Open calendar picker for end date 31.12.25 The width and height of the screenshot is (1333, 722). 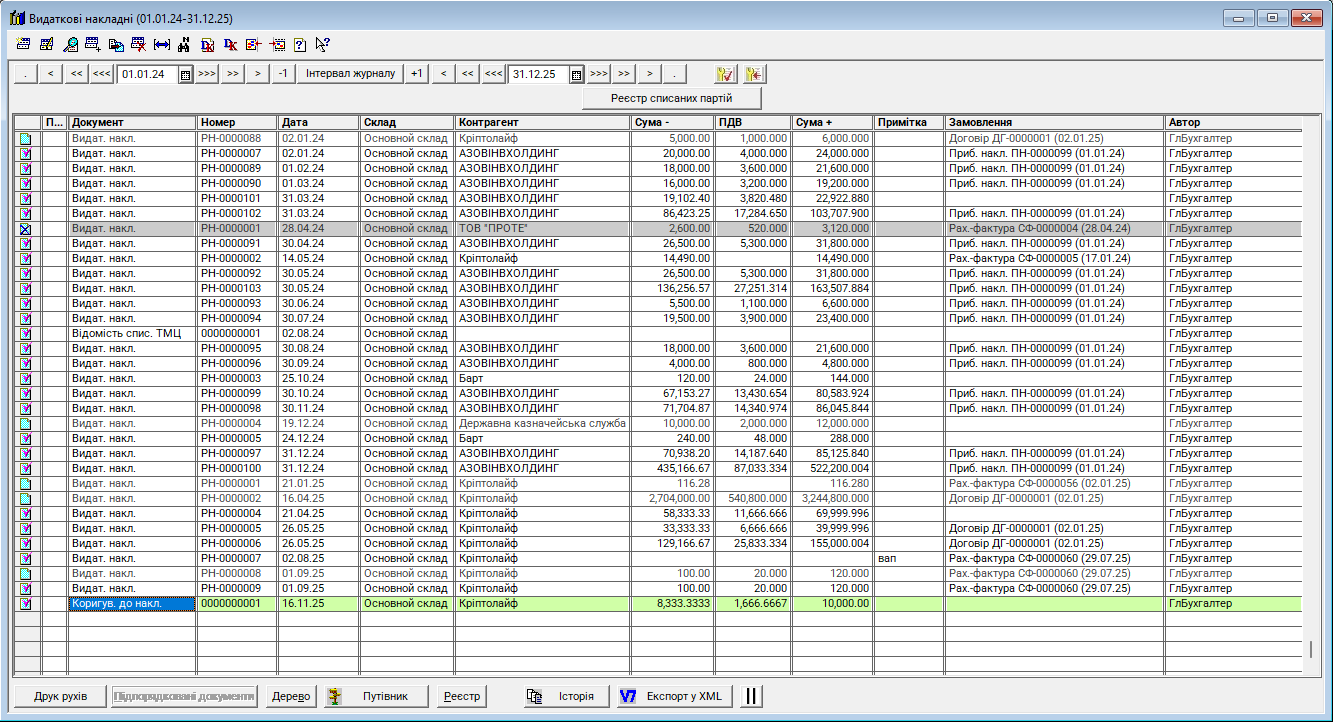point(576,74)
